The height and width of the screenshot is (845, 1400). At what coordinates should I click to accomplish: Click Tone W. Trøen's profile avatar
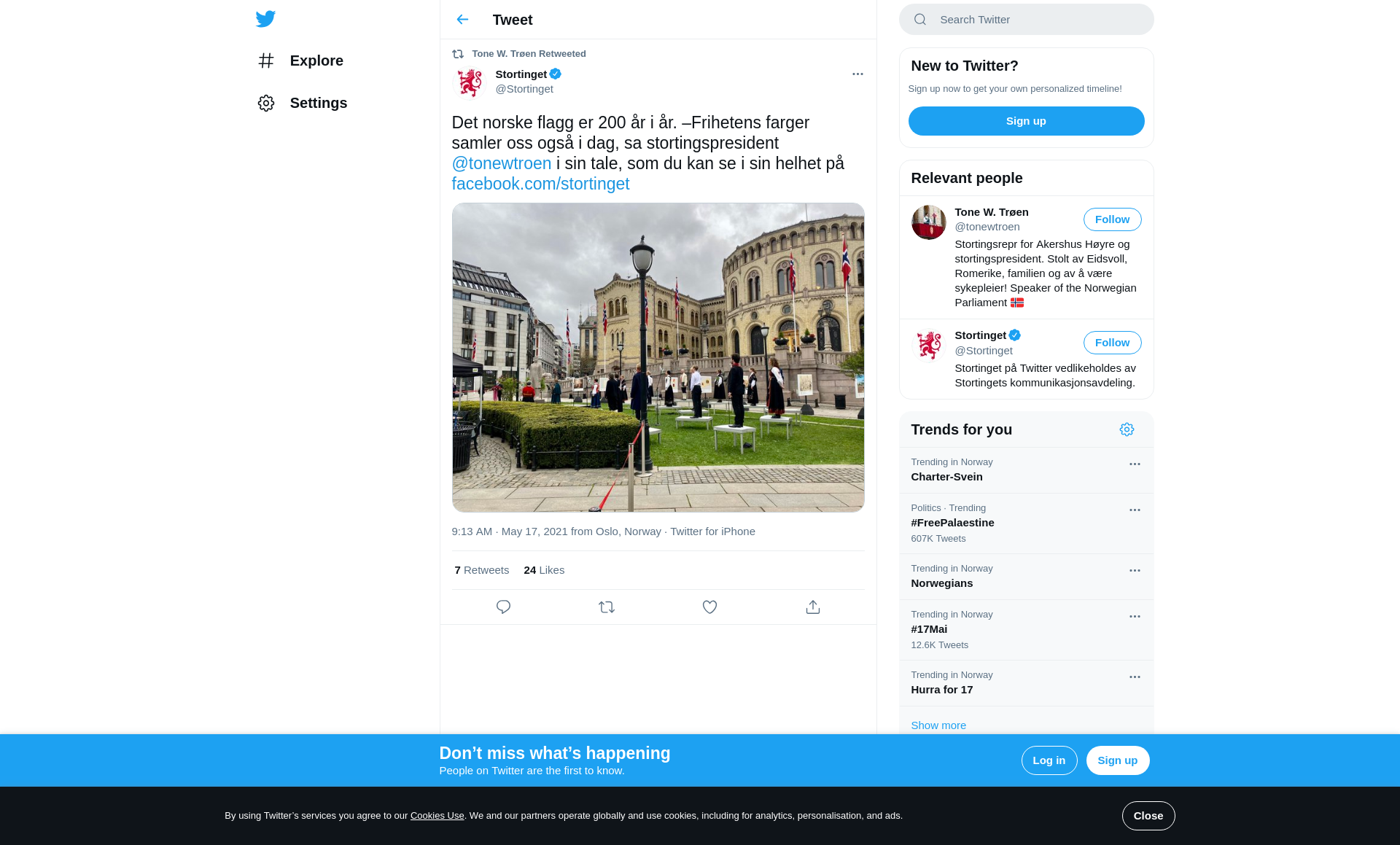[928, 222]
